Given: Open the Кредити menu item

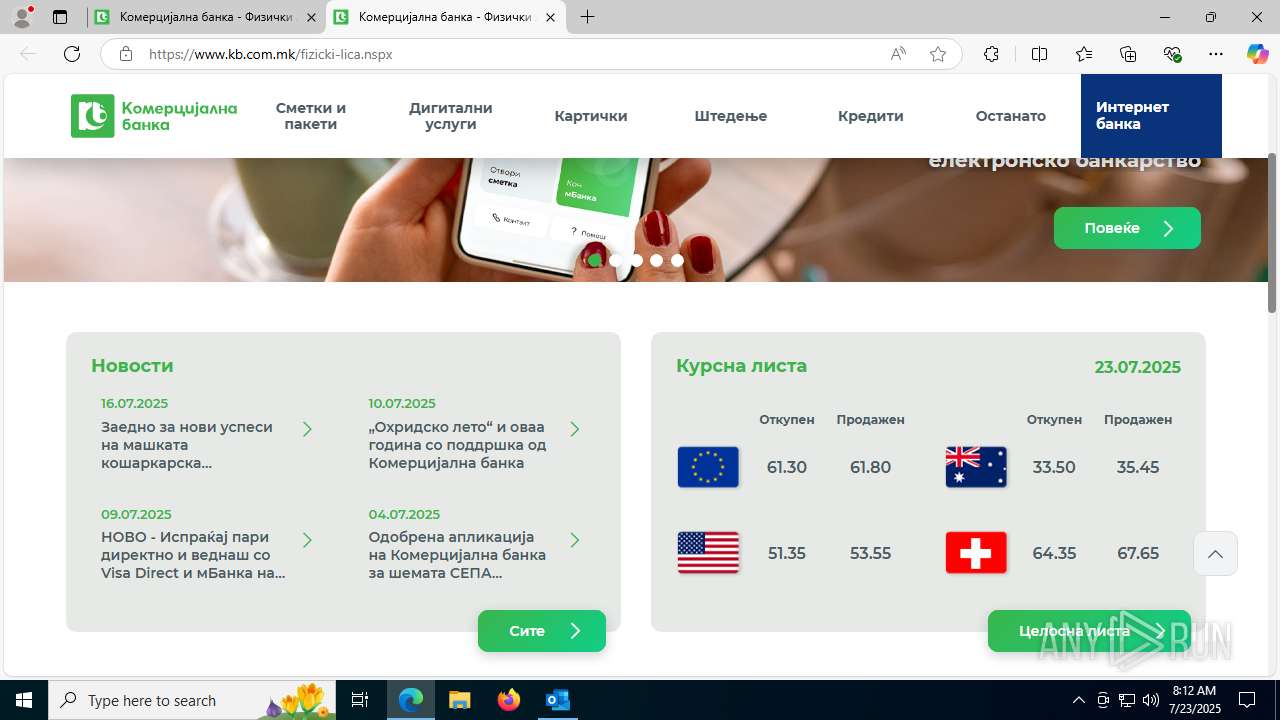Looking at the screenshot, I should click(871, 116).
